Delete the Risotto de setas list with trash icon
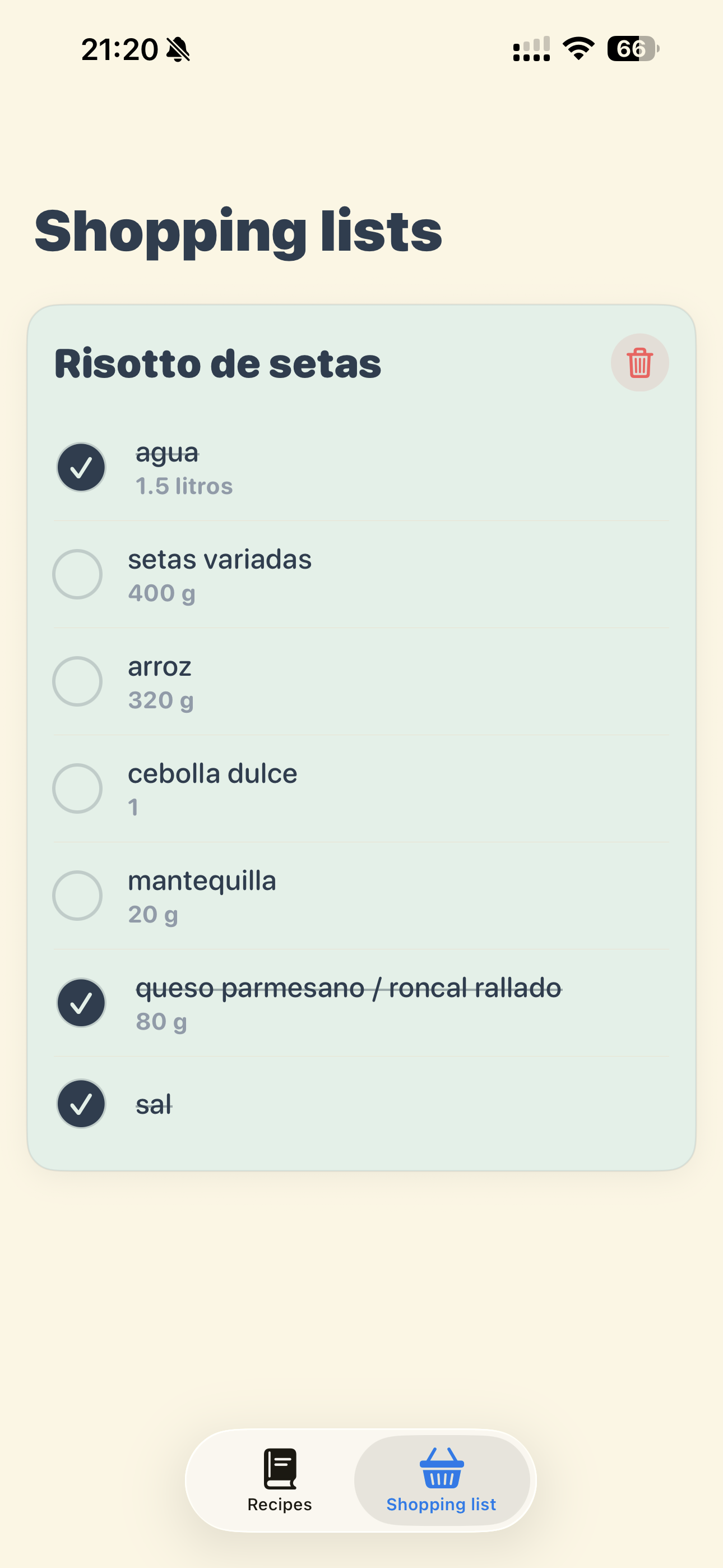Screen dimensions: 723x1568 (x=639, y=363)
